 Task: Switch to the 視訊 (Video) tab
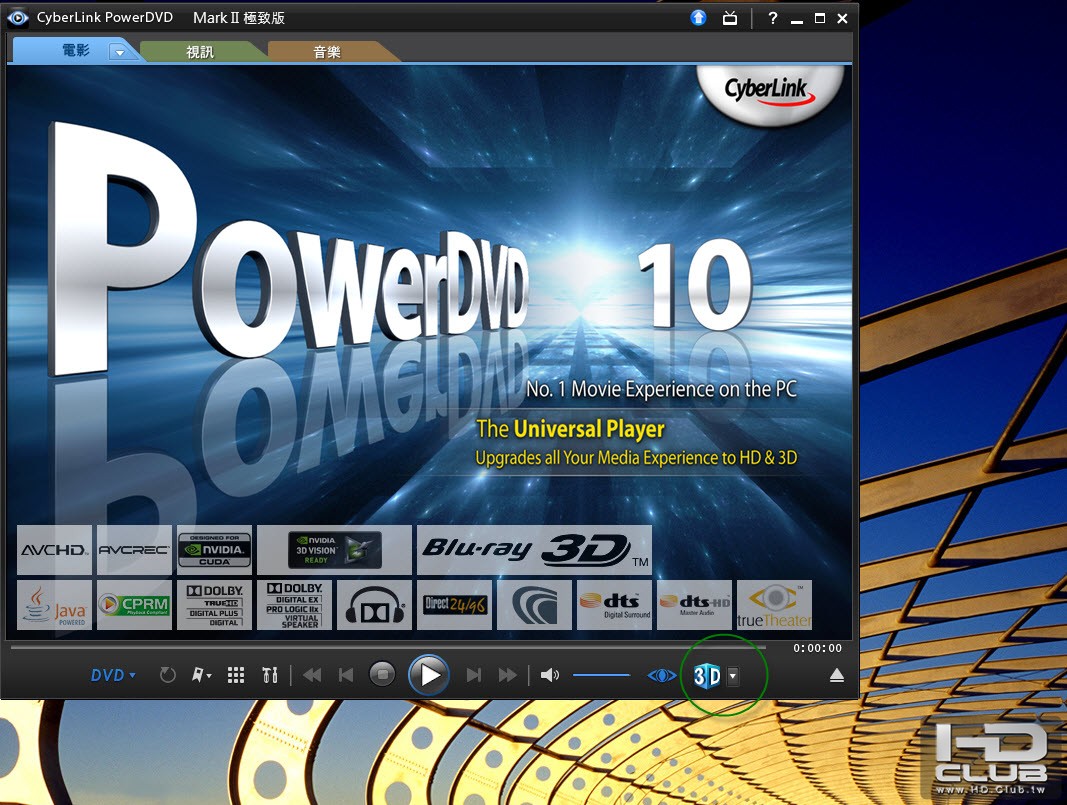click(200, 52)
